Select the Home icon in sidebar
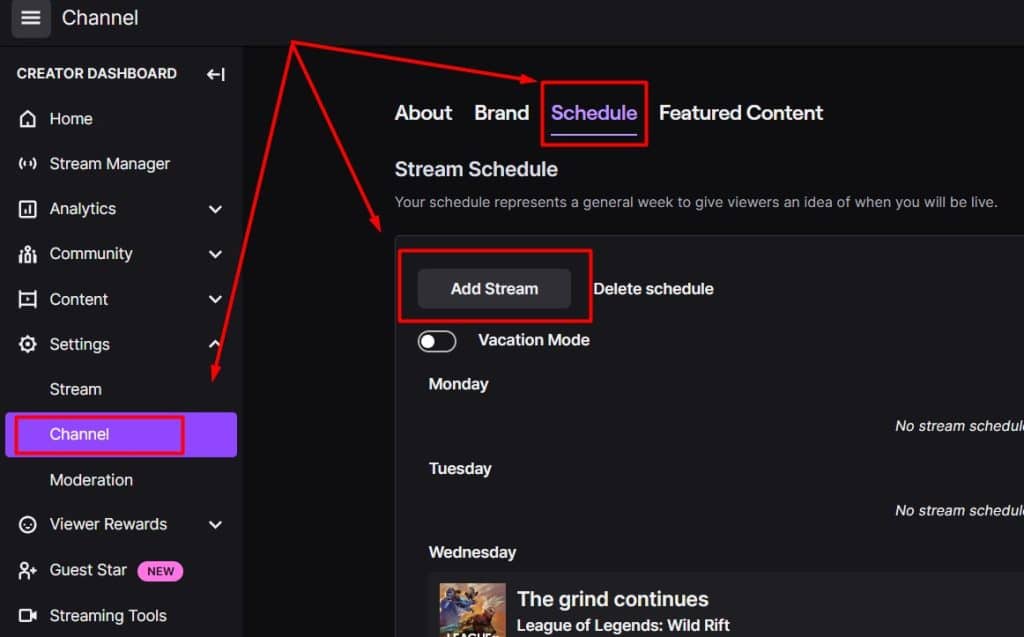Image resolution: width=1024 pixels, height=637 pixels. (29, 118)
